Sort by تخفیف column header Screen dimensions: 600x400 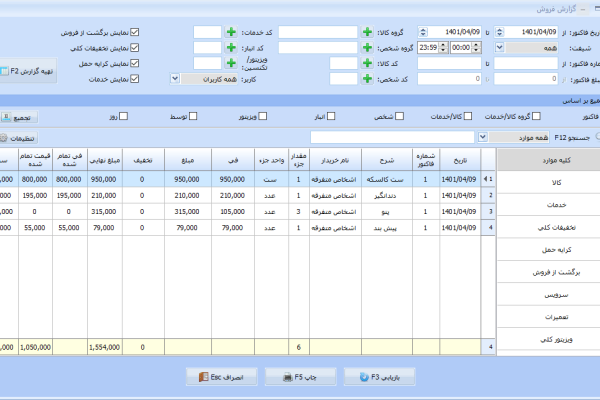(x=143, y=160)
